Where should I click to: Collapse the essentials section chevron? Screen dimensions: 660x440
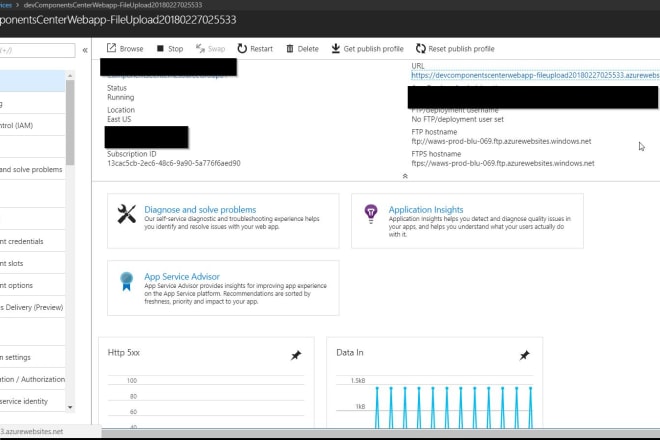click(405, 176)
